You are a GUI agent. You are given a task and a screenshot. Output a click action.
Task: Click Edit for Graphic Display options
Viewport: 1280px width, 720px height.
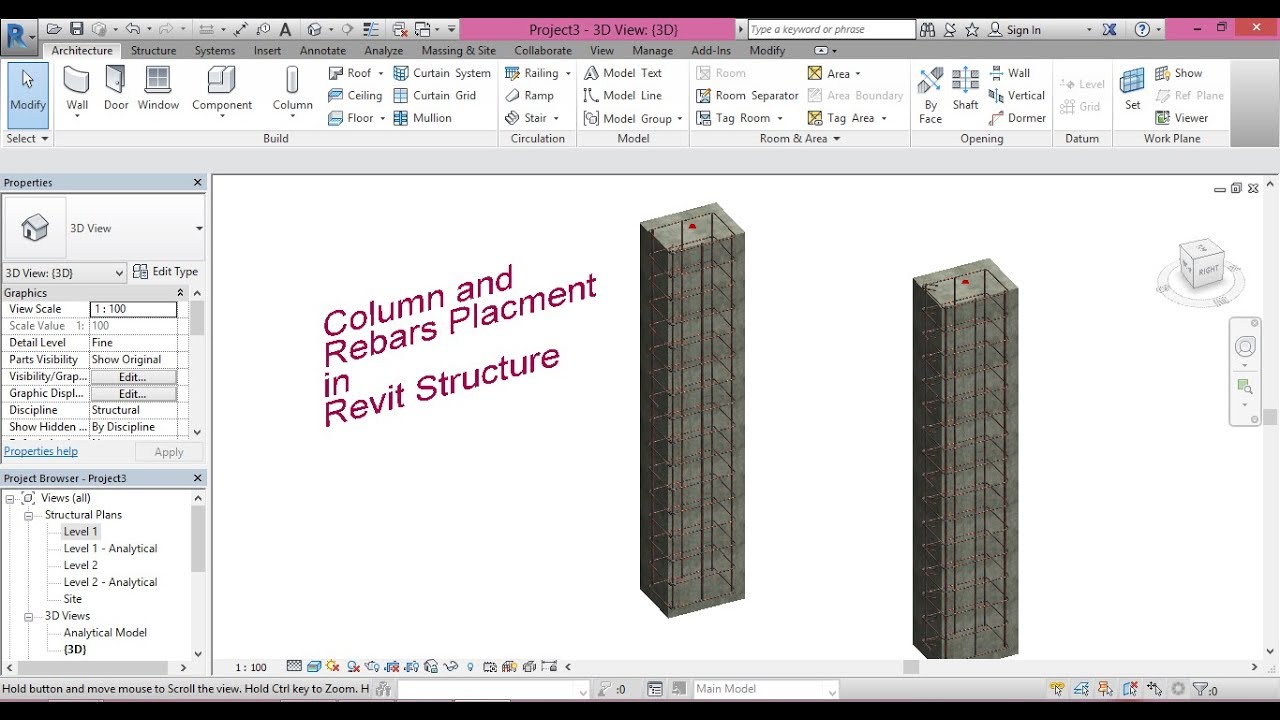(133, 394)
